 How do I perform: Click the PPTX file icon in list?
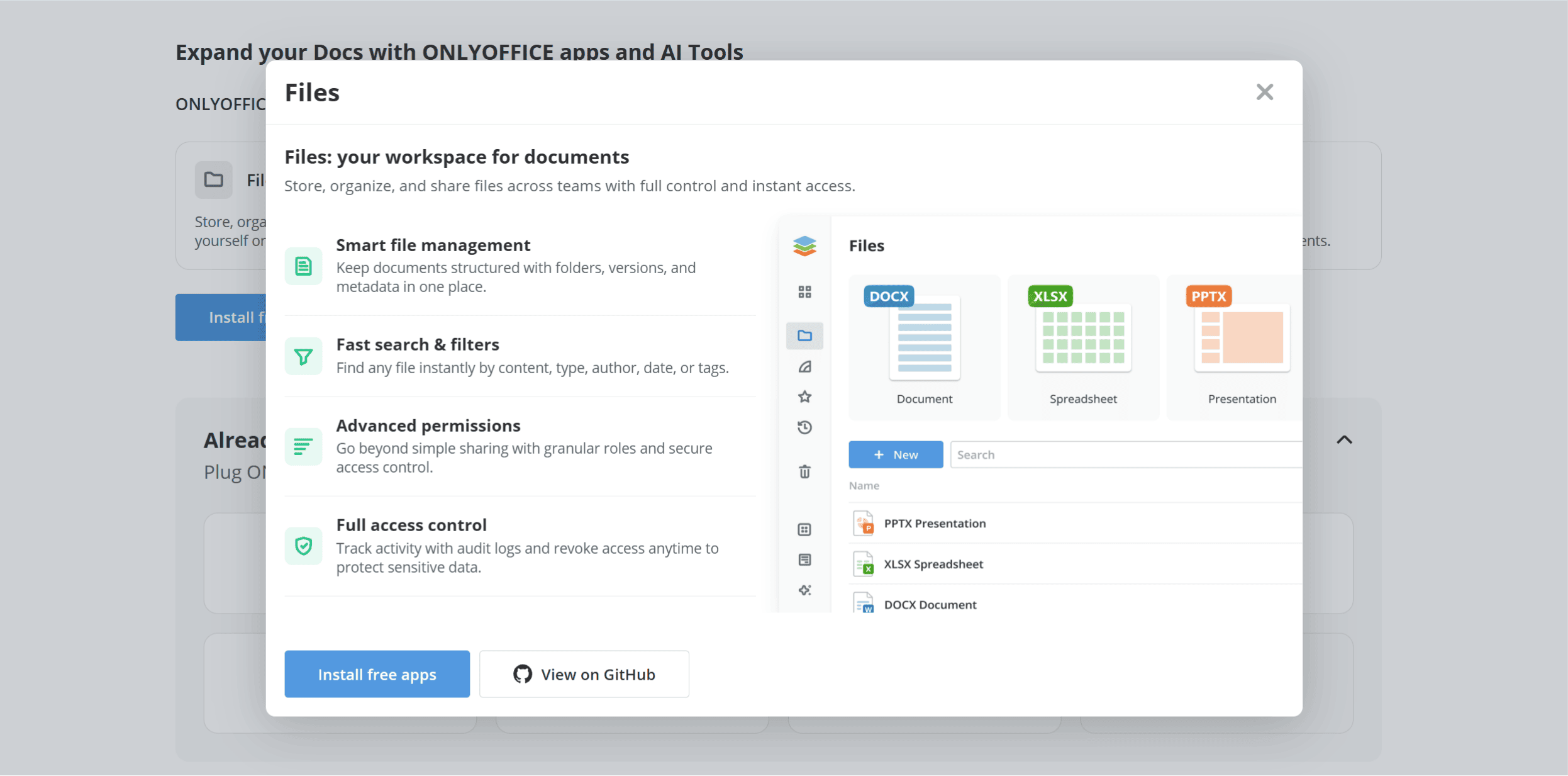864,523
